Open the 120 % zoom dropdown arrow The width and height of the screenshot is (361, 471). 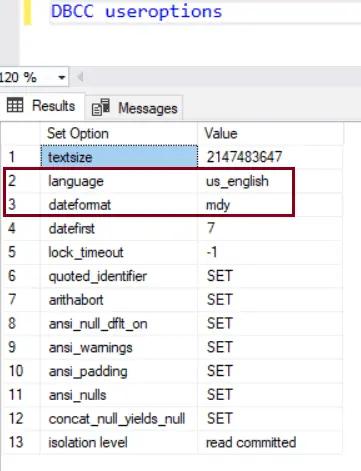point(61,78)
